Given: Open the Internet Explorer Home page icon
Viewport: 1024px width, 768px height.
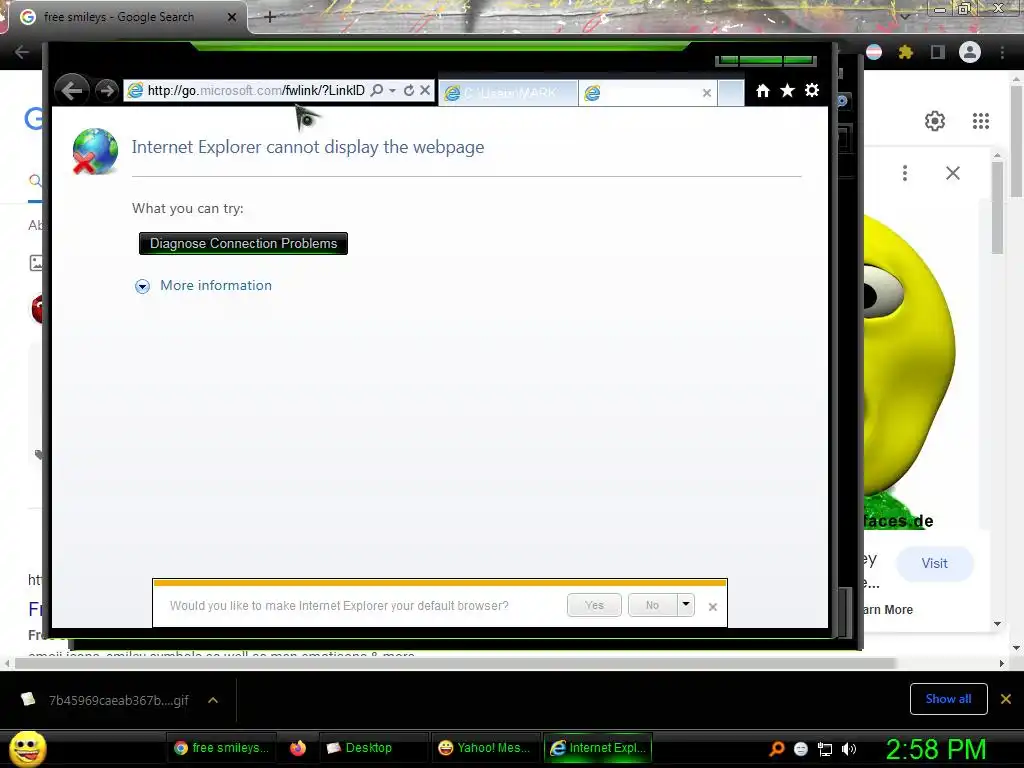Looking at the screenshot, I should [x=763, y=90].
